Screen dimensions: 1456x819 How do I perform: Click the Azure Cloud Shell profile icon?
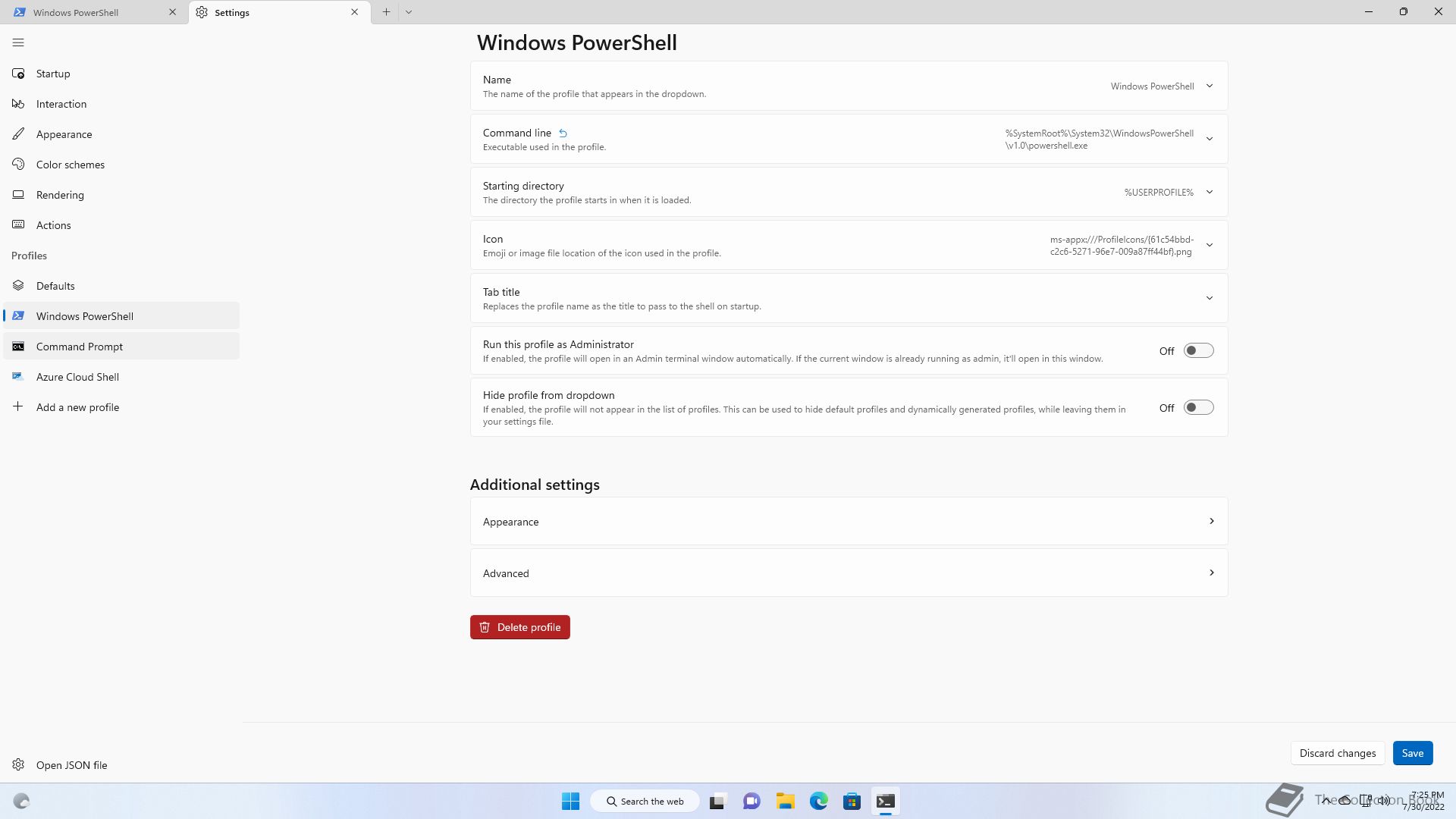[x=18, y=377]
